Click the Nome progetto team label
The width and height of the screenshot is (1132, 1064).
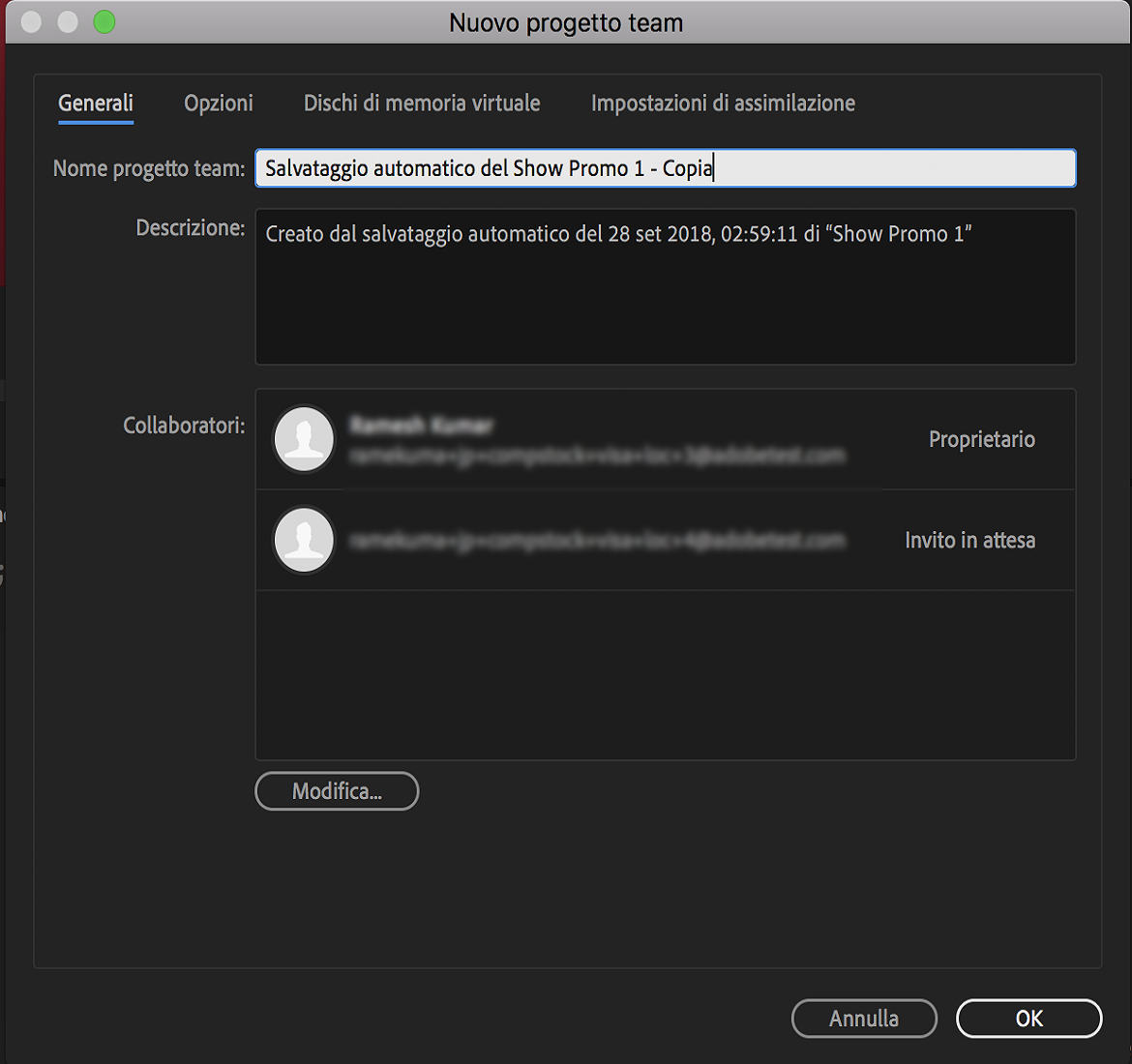[149, 168]
